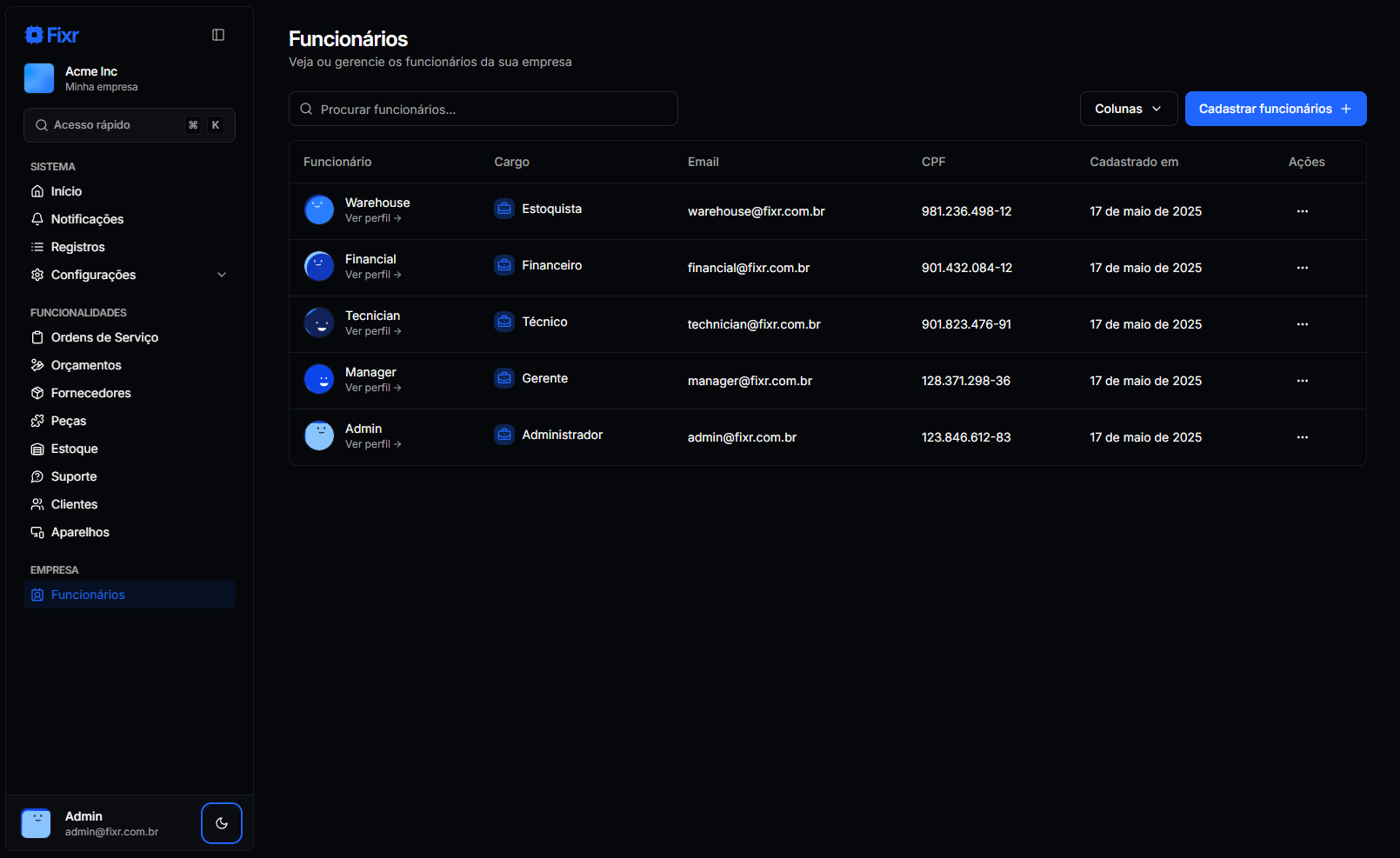Click the briefcase icon beside Técnico
Image resolution: width=1400 pixels, height=858 pixels.
pyautogui.click(x=504, y=322)
